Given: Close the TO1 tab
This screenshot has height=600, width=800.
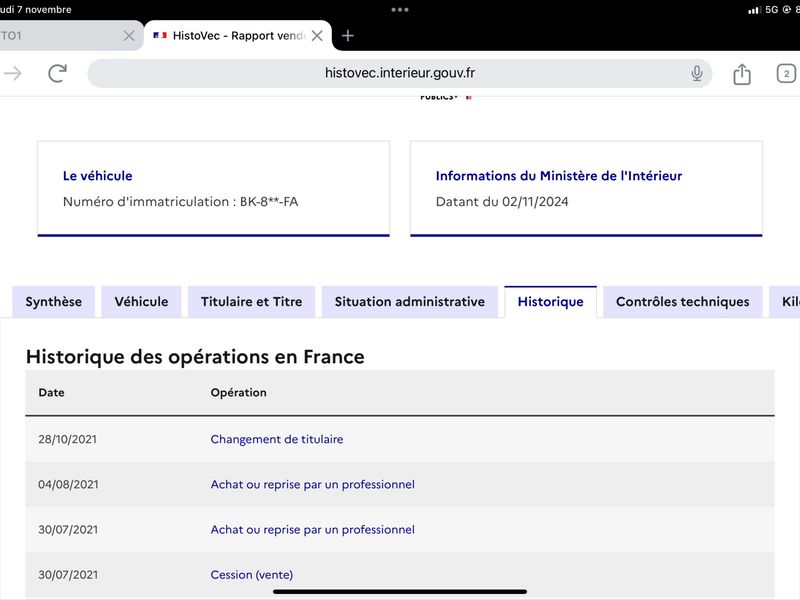Looking at the screenshot, I should coord(129,36).
